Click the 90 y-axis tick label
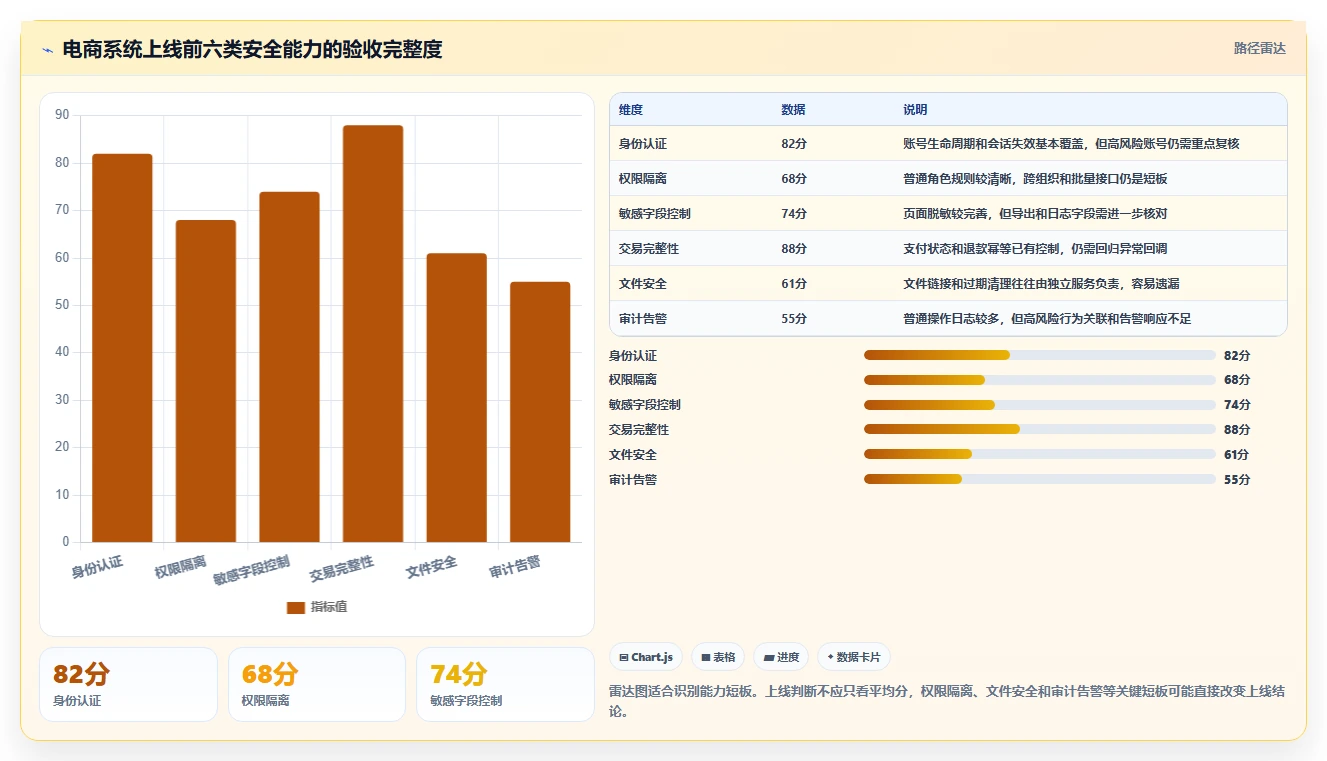Image resolution: width=1327 pixels, height=761 pixels. pos(62,115)
